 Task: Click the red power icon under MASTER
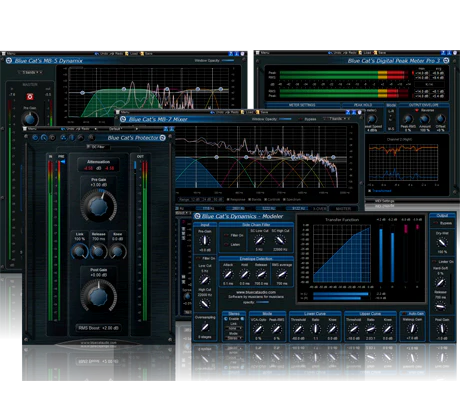(x=30, y=97)
